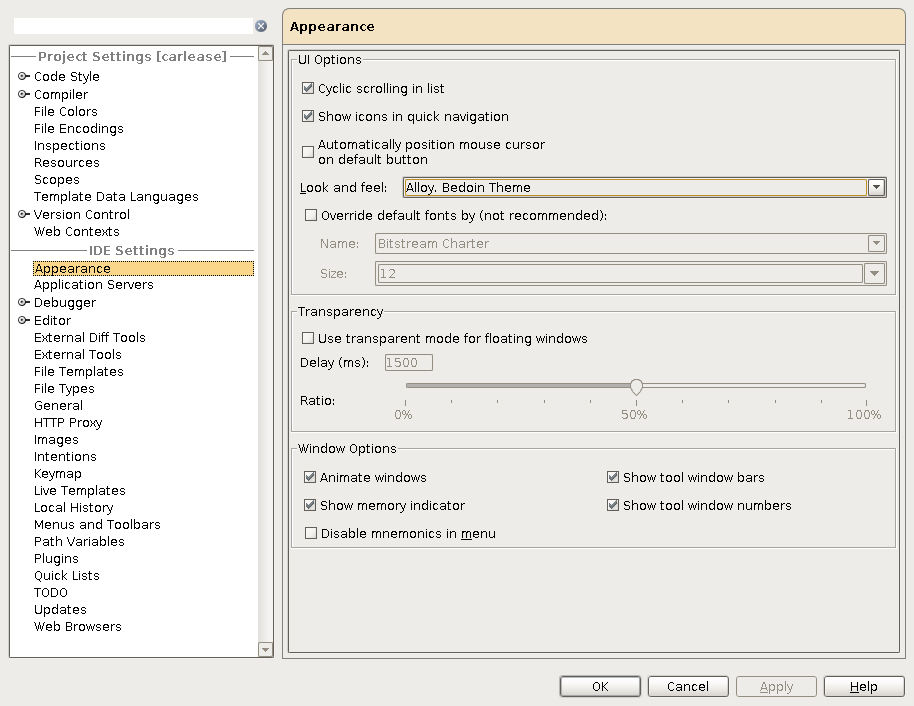This screenshot has width=914, height=706.
Task: Select Debugger label
Action: click(x=65, y=303)
